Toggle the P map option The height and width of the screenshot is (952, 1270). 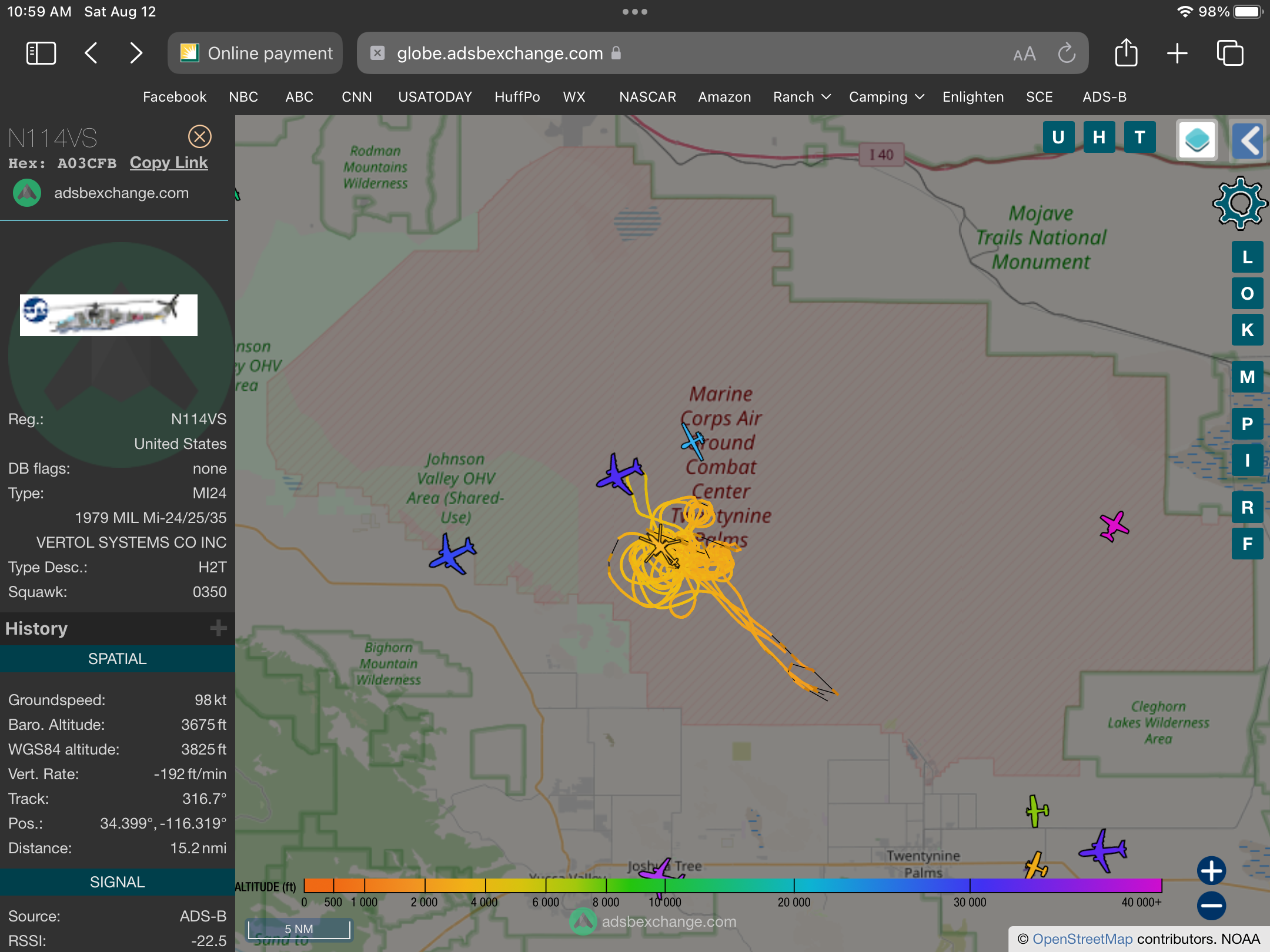1247,424
